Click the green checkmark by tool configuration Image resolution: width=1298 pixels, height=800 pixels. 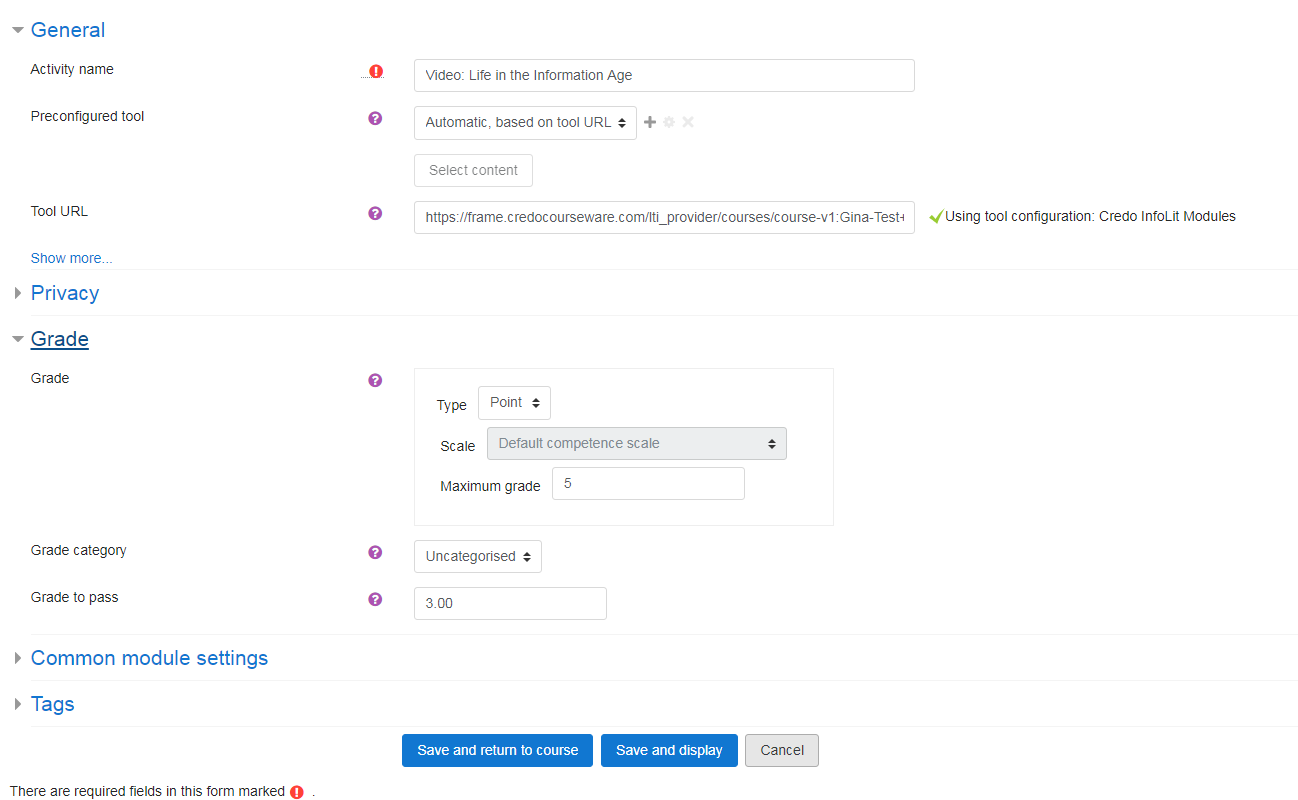click(936, 216)
